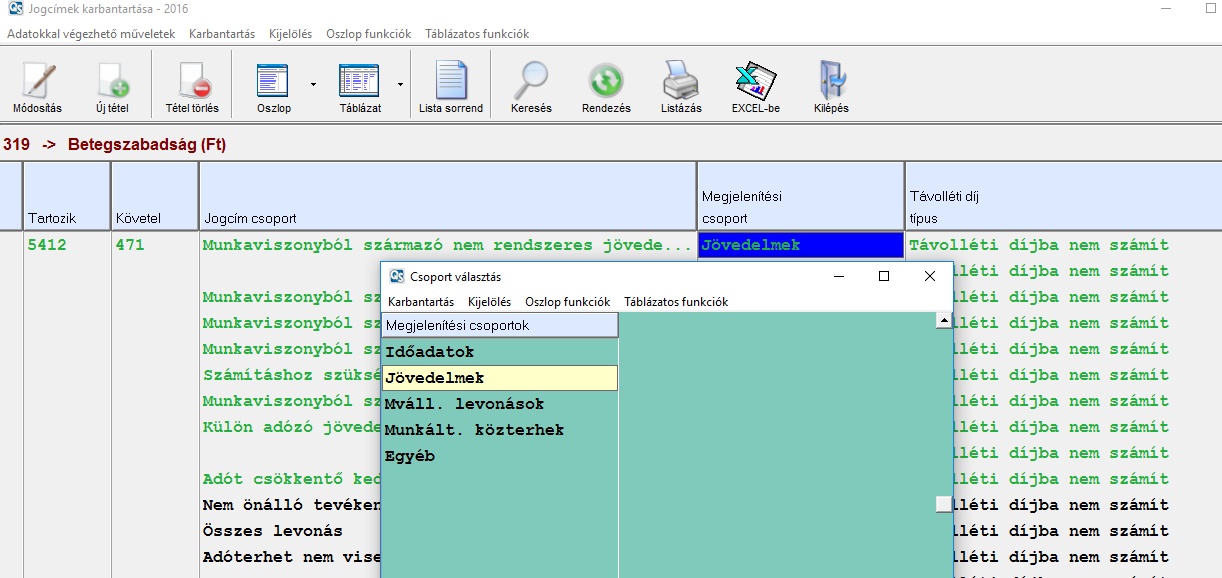Open the Lista sorrend tool
The width and height of the screenshot is (1222, 578).
pos(450,80)
